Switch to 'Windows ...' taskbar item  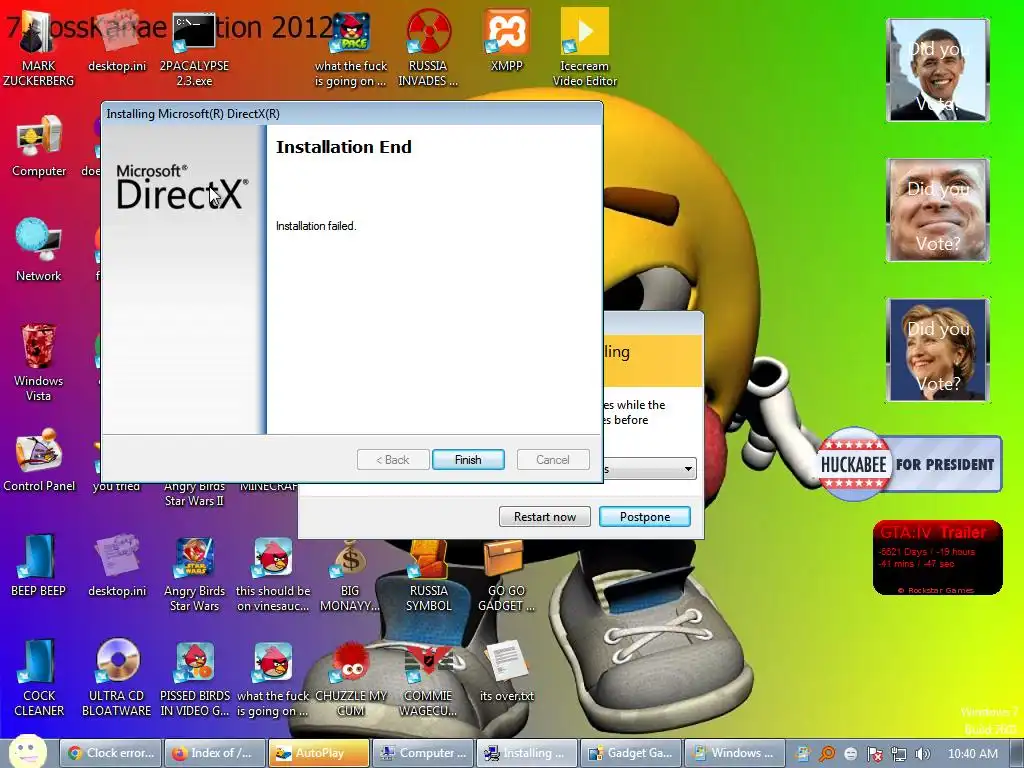point(735,753)
